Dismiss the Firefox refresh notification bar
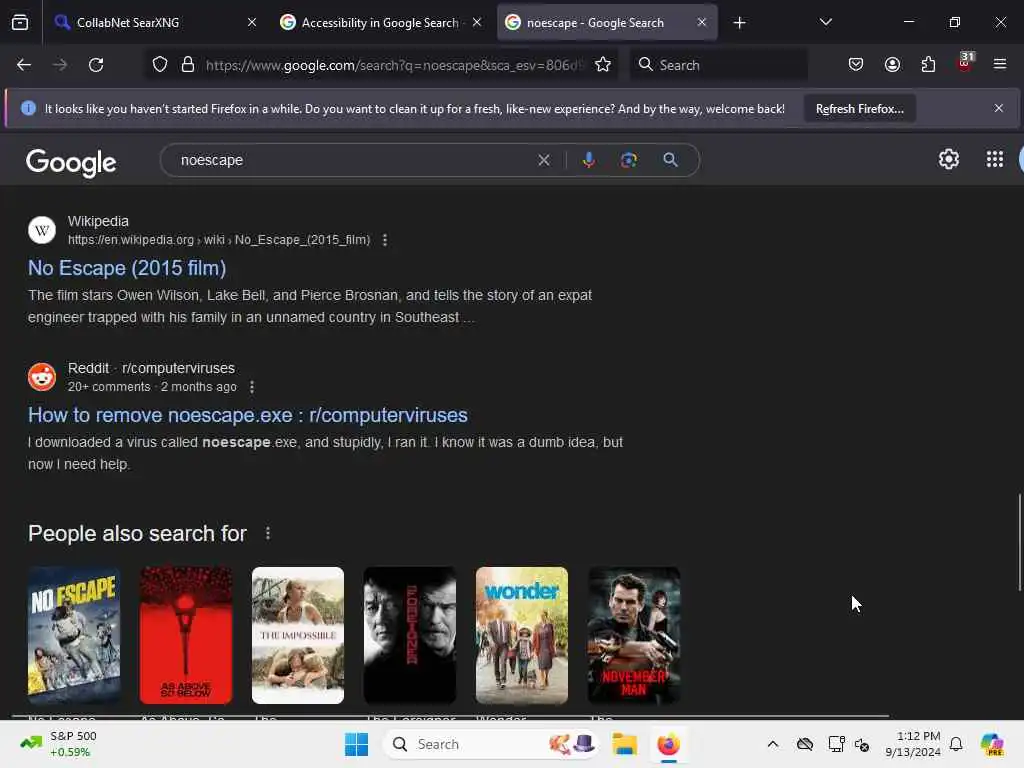1024x768 pixels. coord(999,108)
